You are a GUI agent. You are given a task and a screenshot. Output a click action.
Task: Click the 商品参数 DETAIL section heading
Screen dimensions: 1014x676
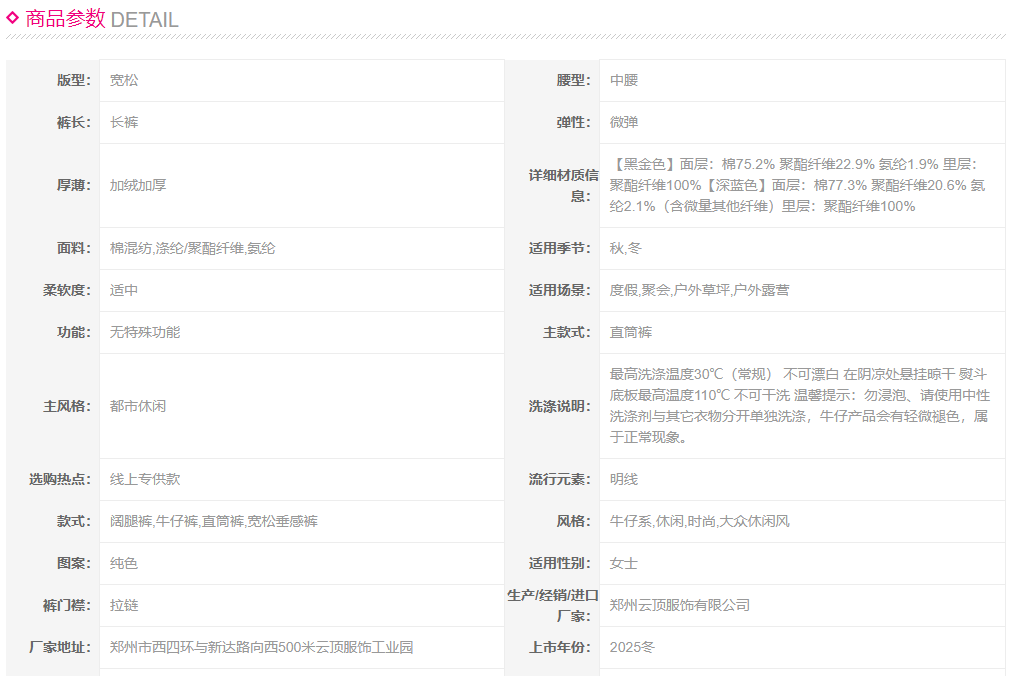[101, 18]
